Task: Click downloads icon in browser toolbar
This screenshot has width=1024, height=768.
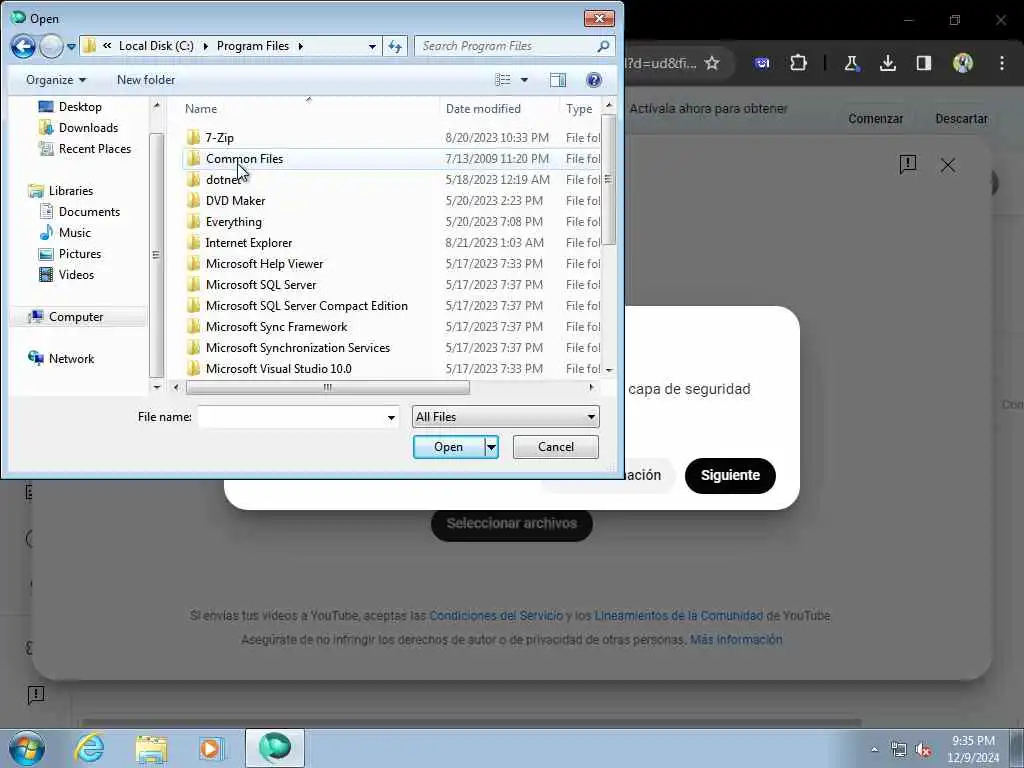Action: 888,63
